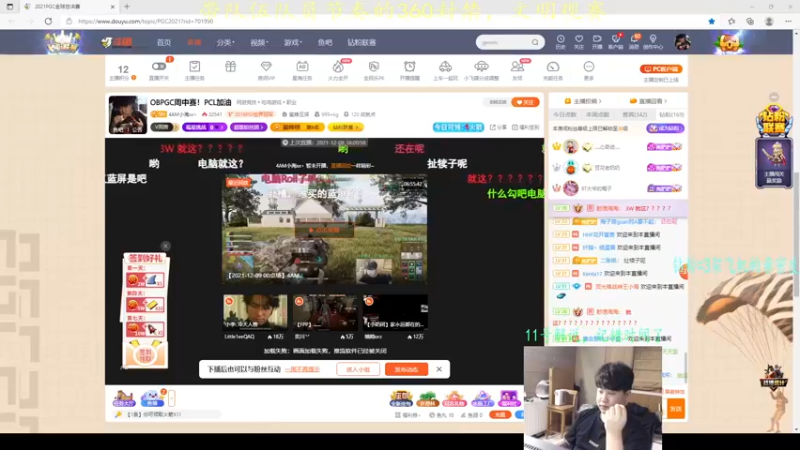Open the 鱼吧 nav item

pos(324,42)
